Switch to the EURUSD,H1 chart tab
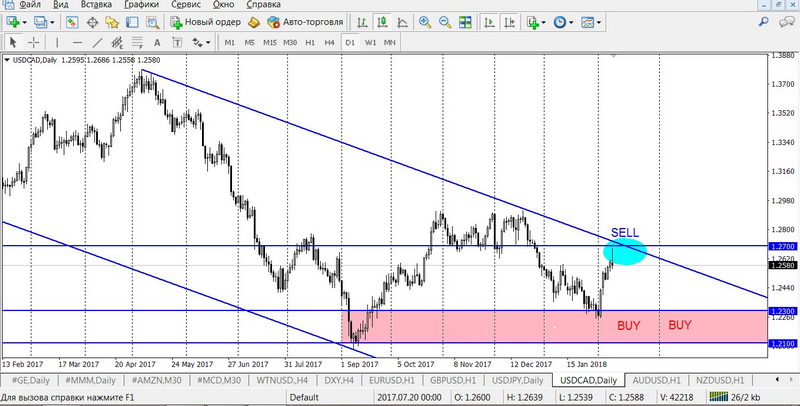800x406 pixels. (393, 381)
